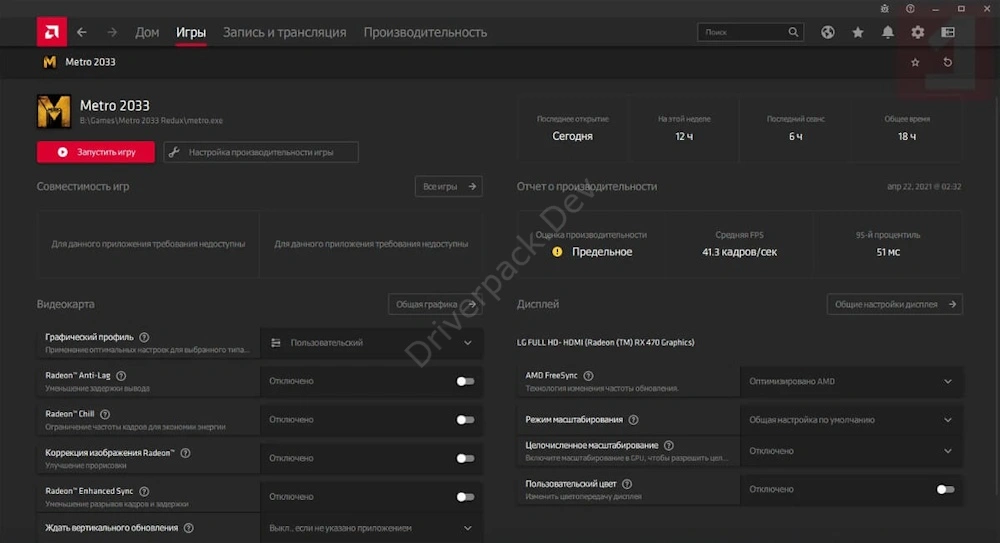Image resolution: width=1000 pixels, height=543 pixels.
Task: Open Производительность tab
Action: point(425,32)
